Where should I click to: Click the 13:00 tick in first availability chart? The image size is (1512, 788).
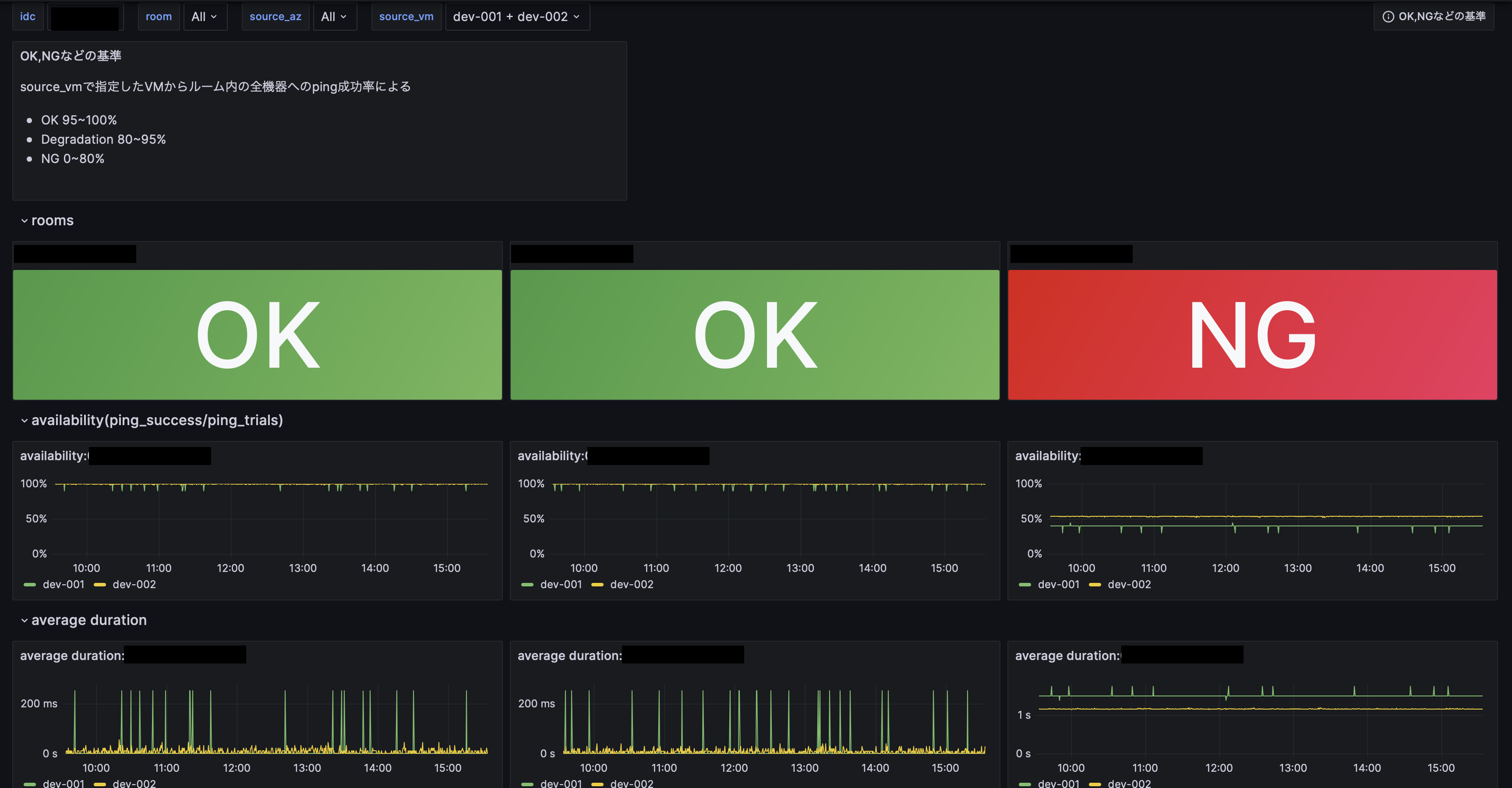click(303, 568)
